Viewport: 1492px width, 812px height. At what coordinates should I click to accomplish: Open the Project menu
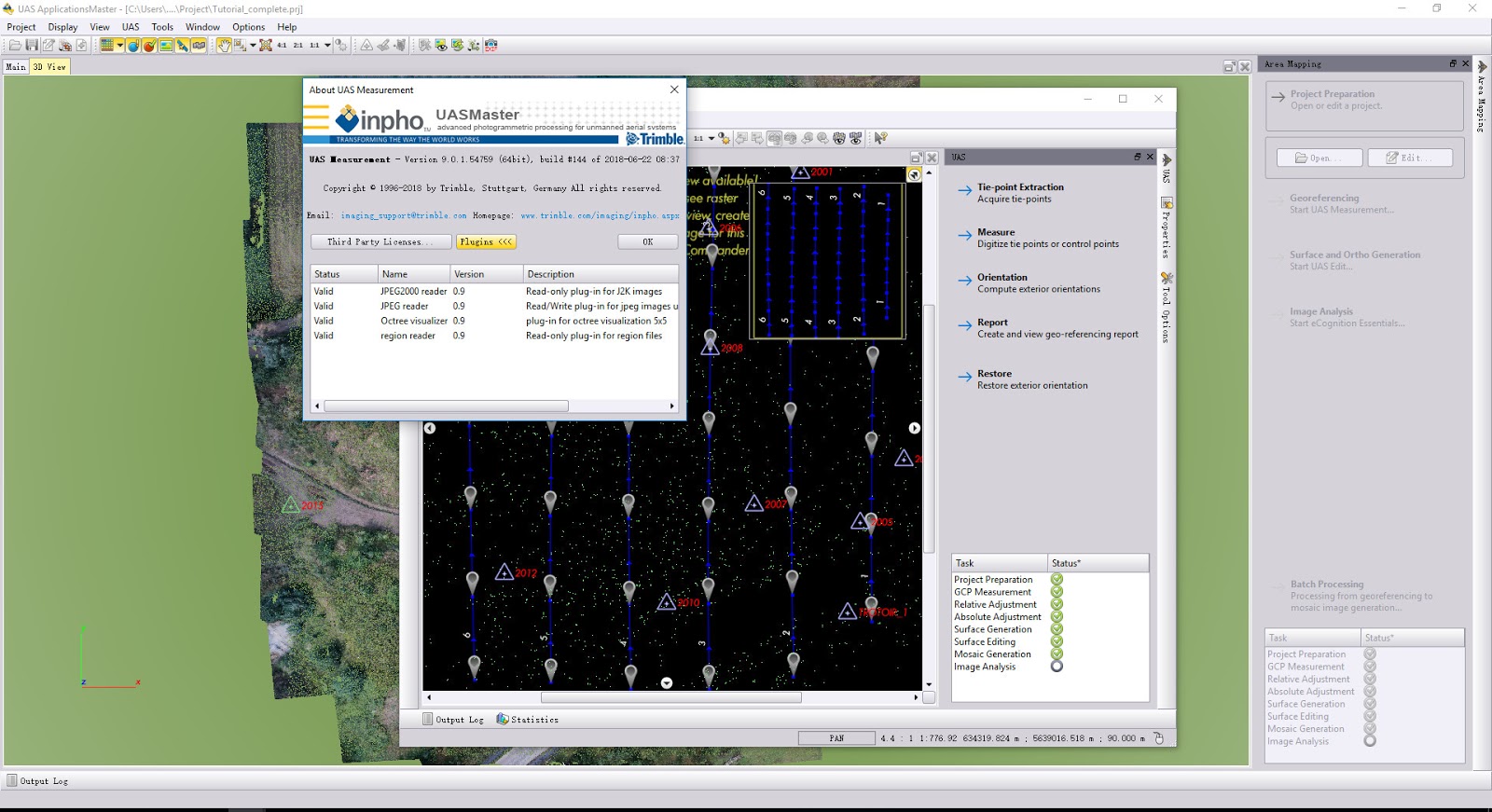pos(21,27)
